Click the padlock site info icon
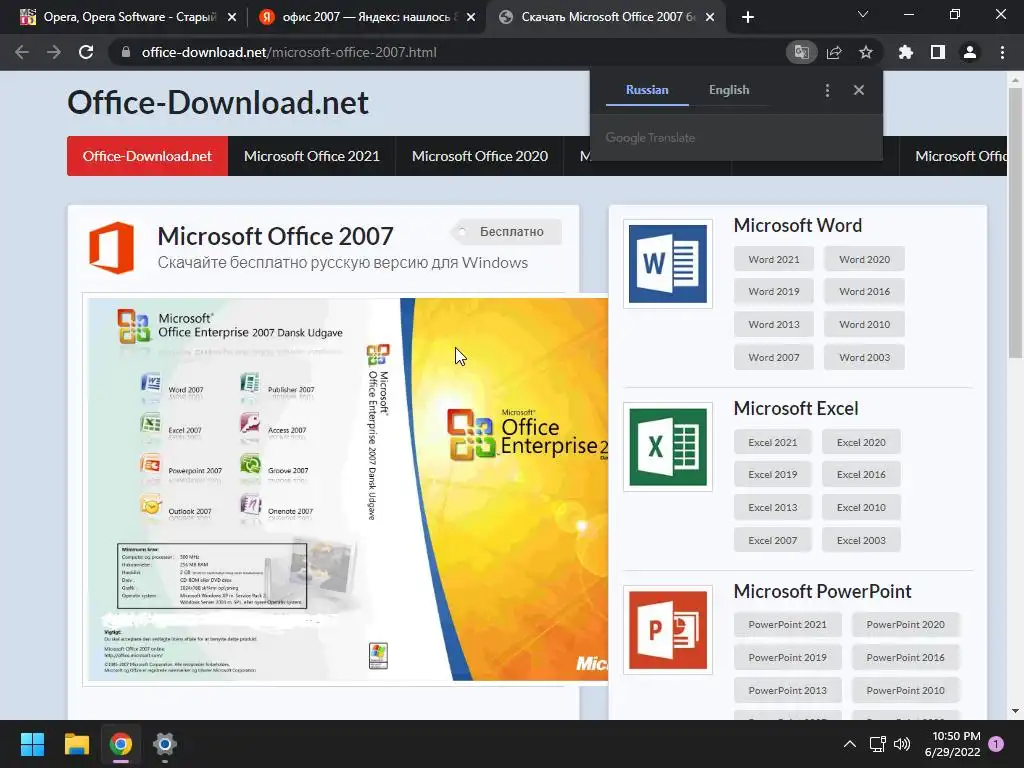Screen dimensions: 1024x768 coord(126,52)
